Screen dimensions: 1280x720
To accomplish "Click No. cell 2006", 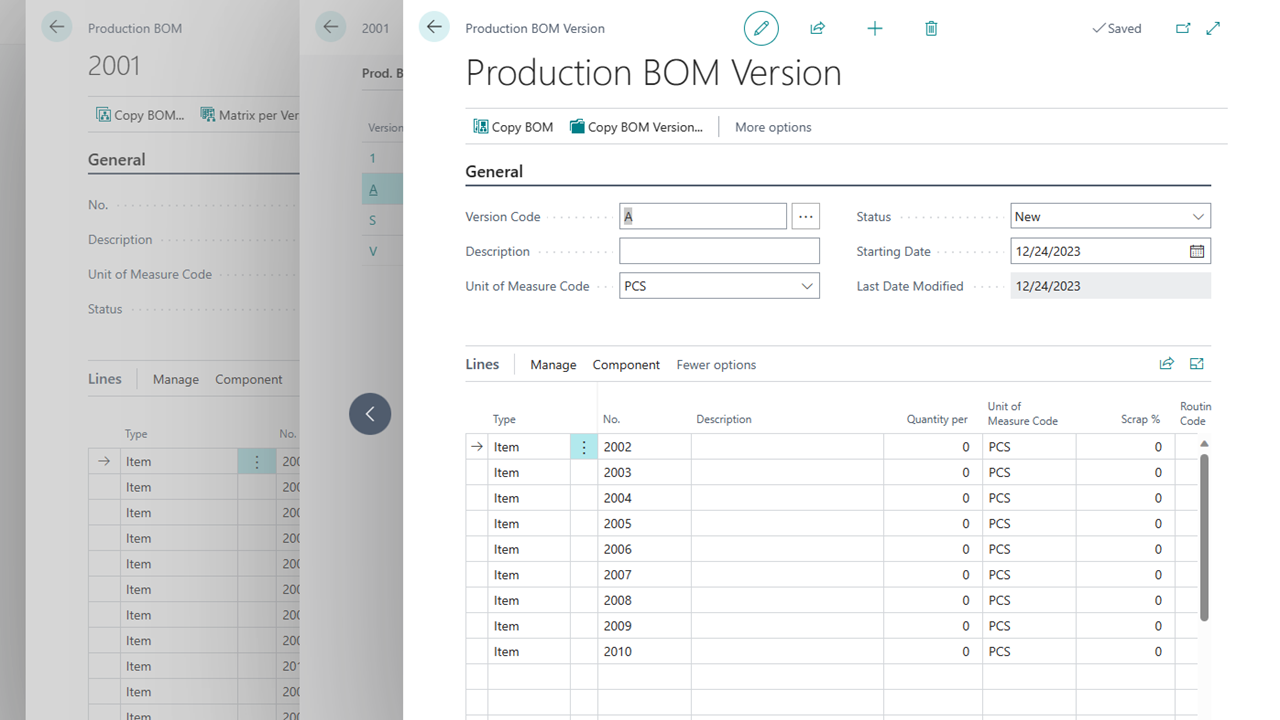I will (x=644, y=549).
